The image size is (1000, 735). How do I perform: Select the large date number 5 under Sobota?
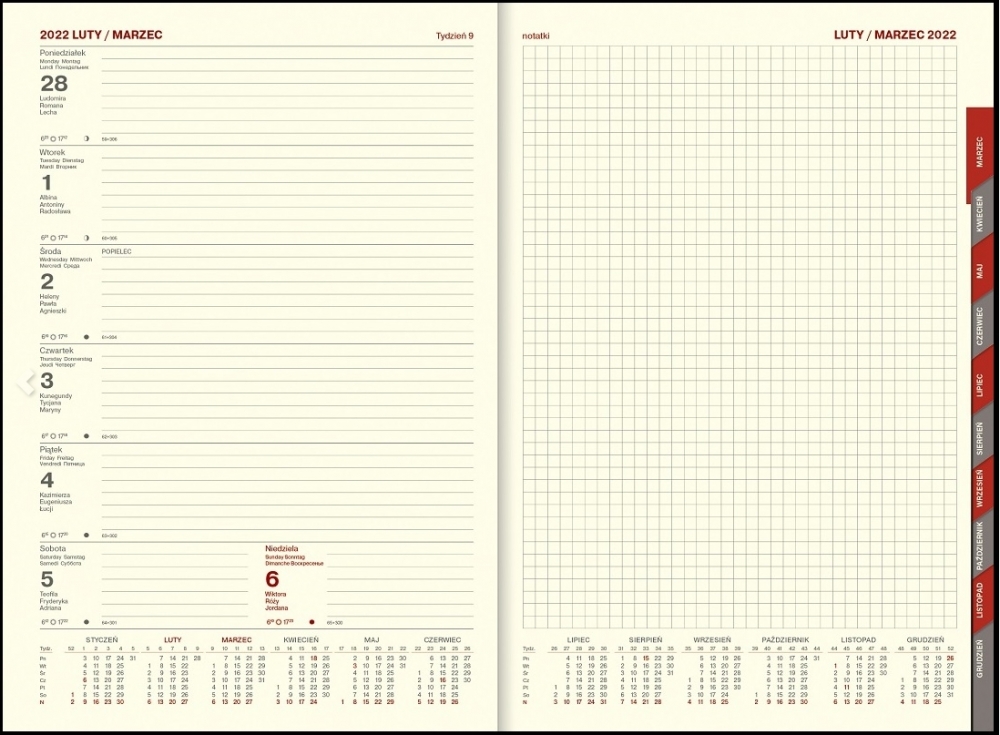pos(47,579)
